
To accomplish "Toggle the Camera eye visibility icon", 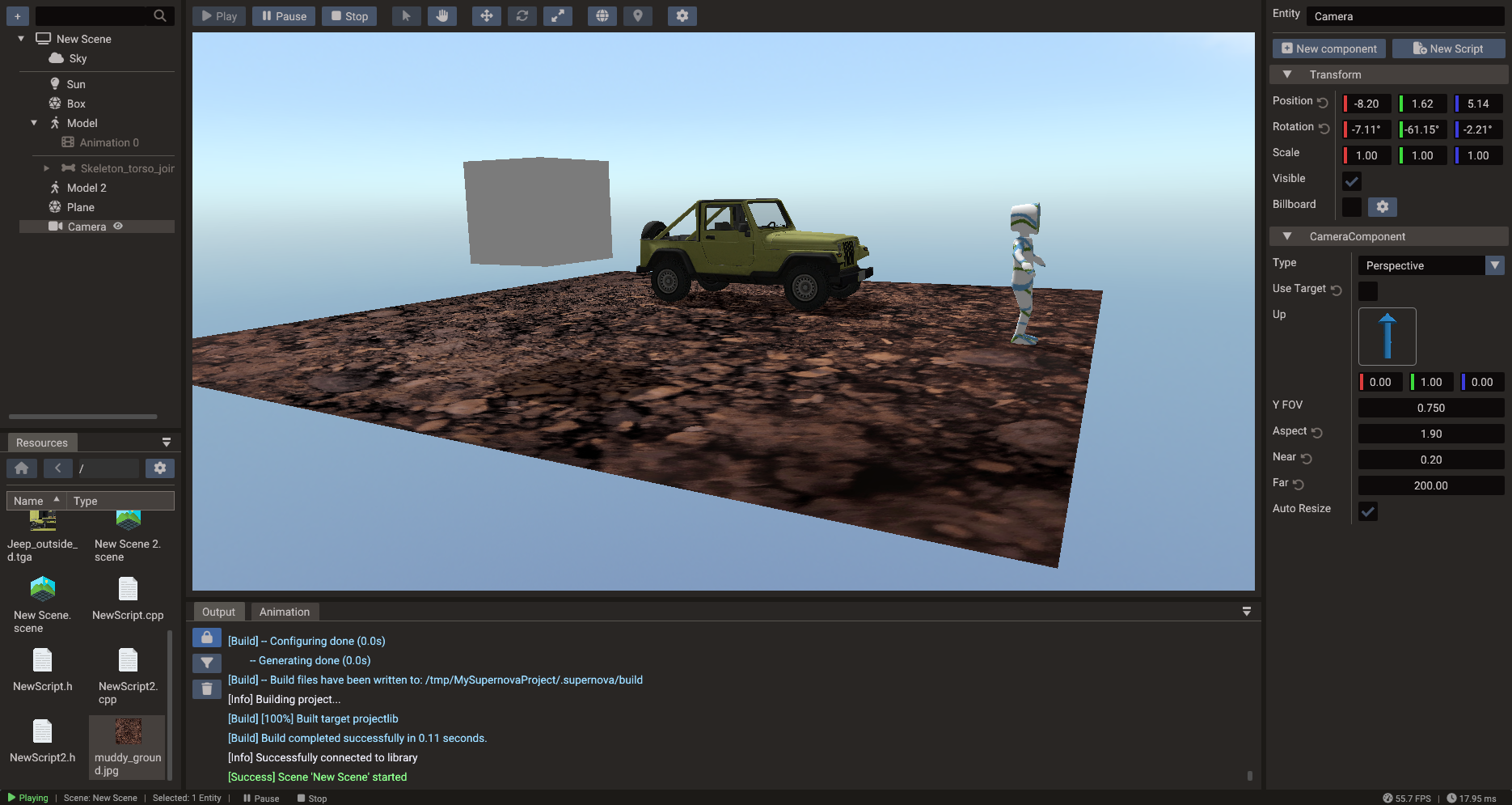I will click(x=118, y=227).
